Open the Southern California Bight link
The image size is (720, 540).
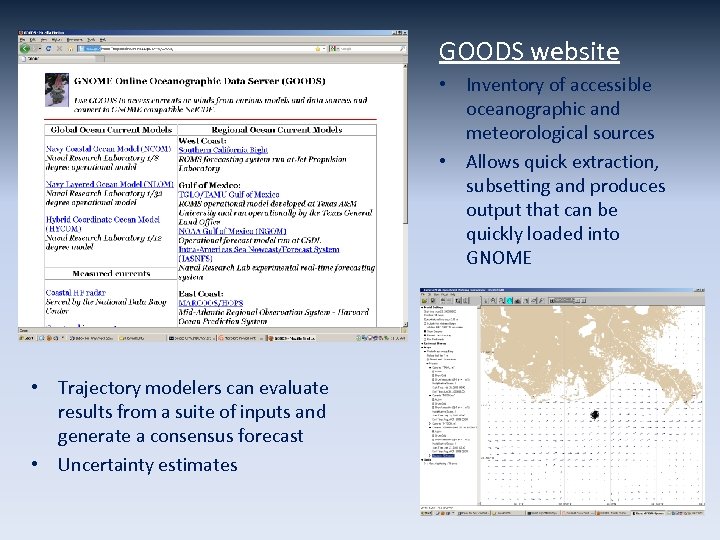(x=223, y=150)
